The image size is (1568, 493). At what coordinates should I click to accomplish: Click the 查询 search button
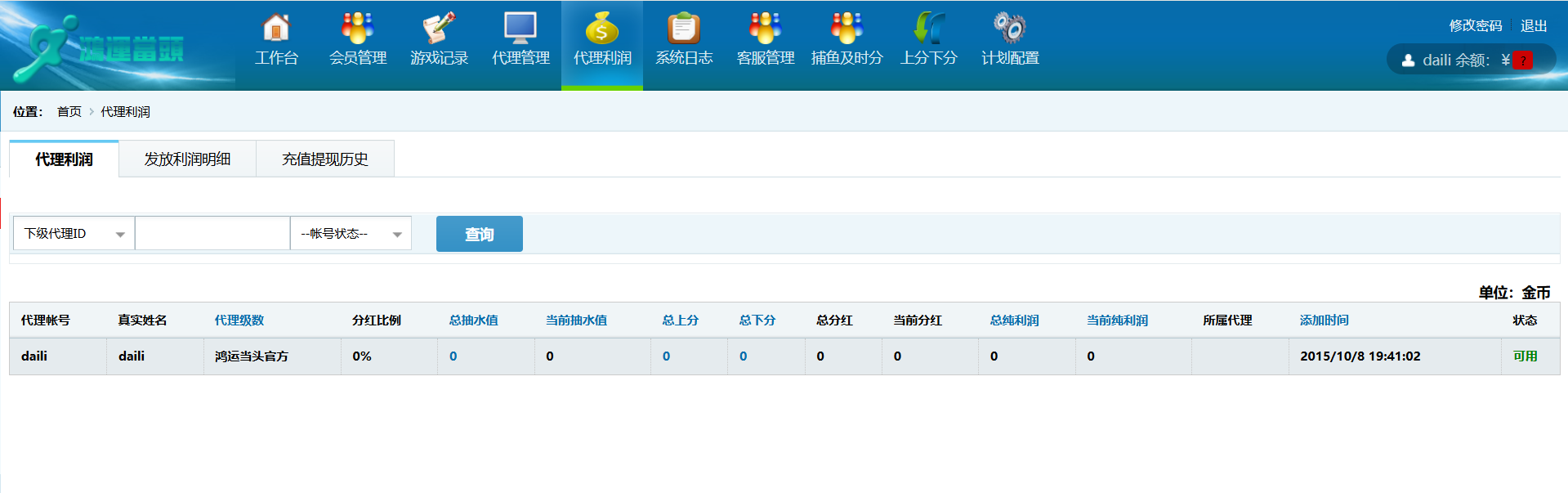479,235
